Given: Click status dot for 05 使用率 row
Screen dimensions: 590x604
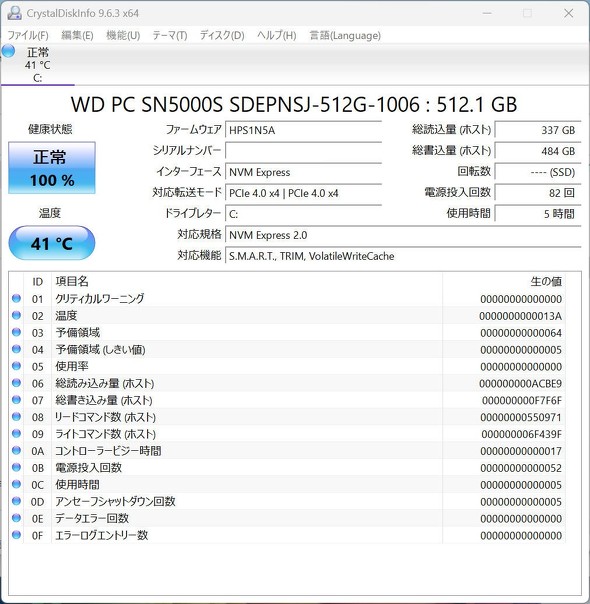Looking at the screenshot, I should [x=16, y=366].
